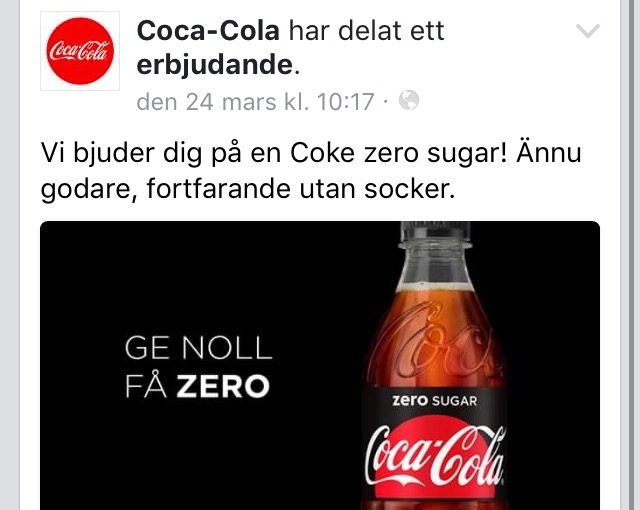
Task: Open the Coca-Cola round red profile picture
Action: click(x=80, y=51)
